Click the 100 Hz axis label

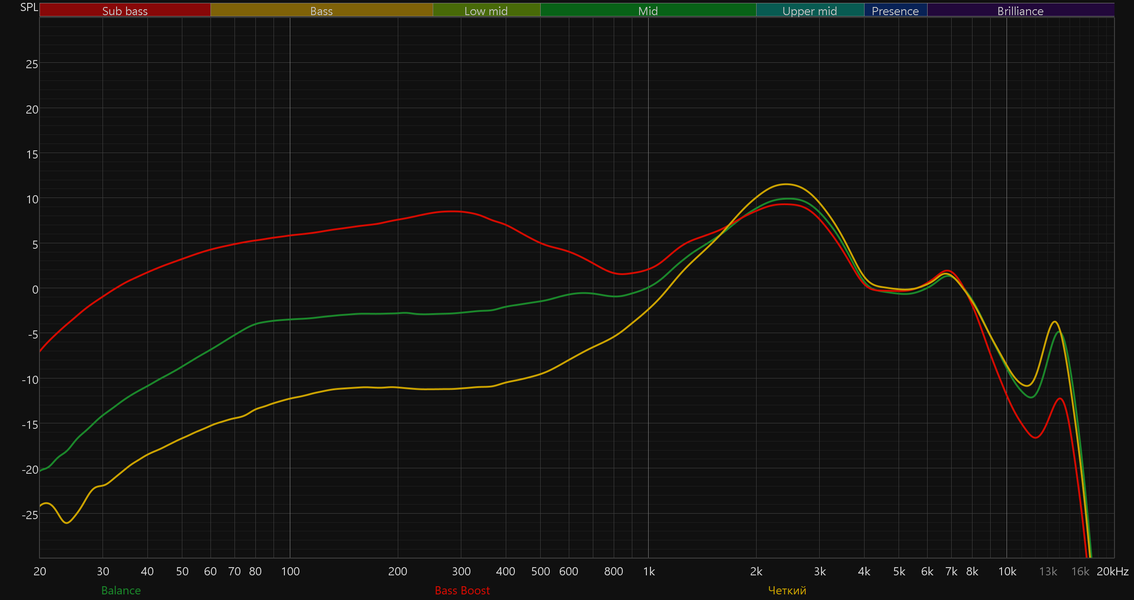pos(290,572)
